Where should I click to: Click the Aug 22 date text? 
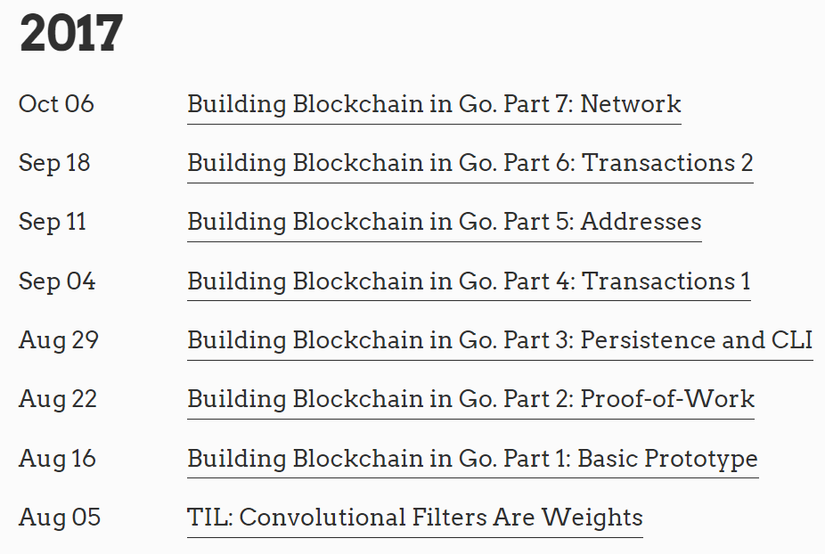click(x=57, y=400)
